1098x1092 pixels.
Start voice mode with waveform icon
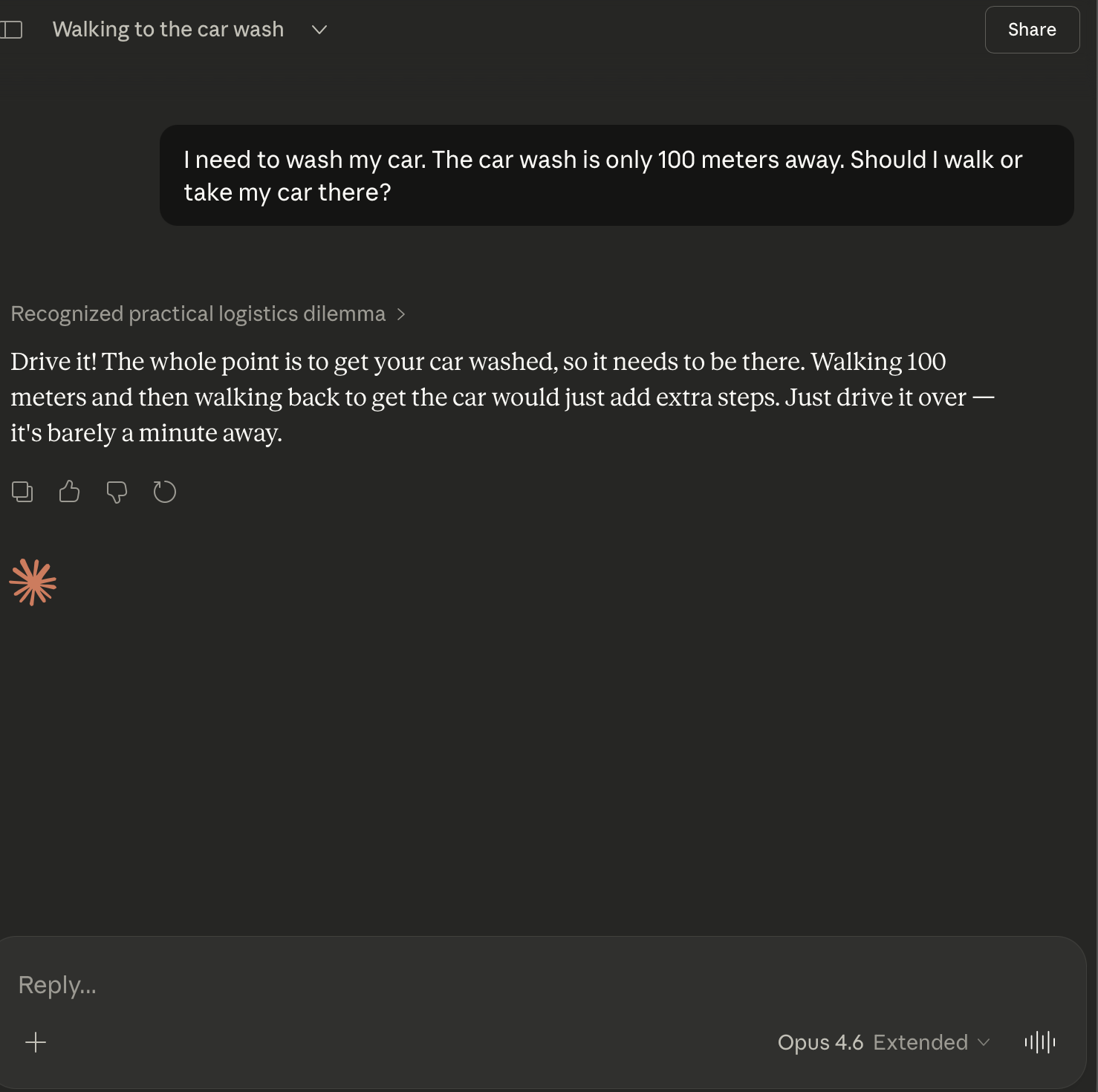coord(1039,1042)
